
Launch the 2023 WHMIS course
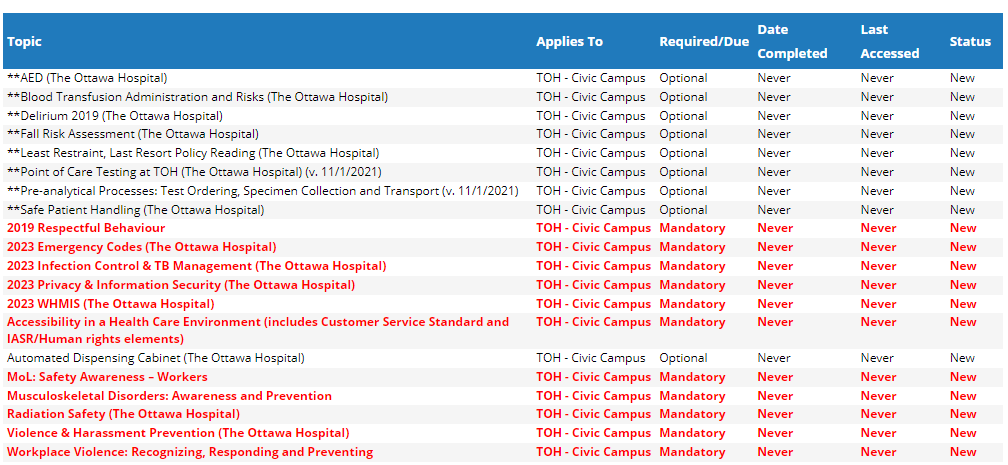pyautogui.click(x=111, y=304)
